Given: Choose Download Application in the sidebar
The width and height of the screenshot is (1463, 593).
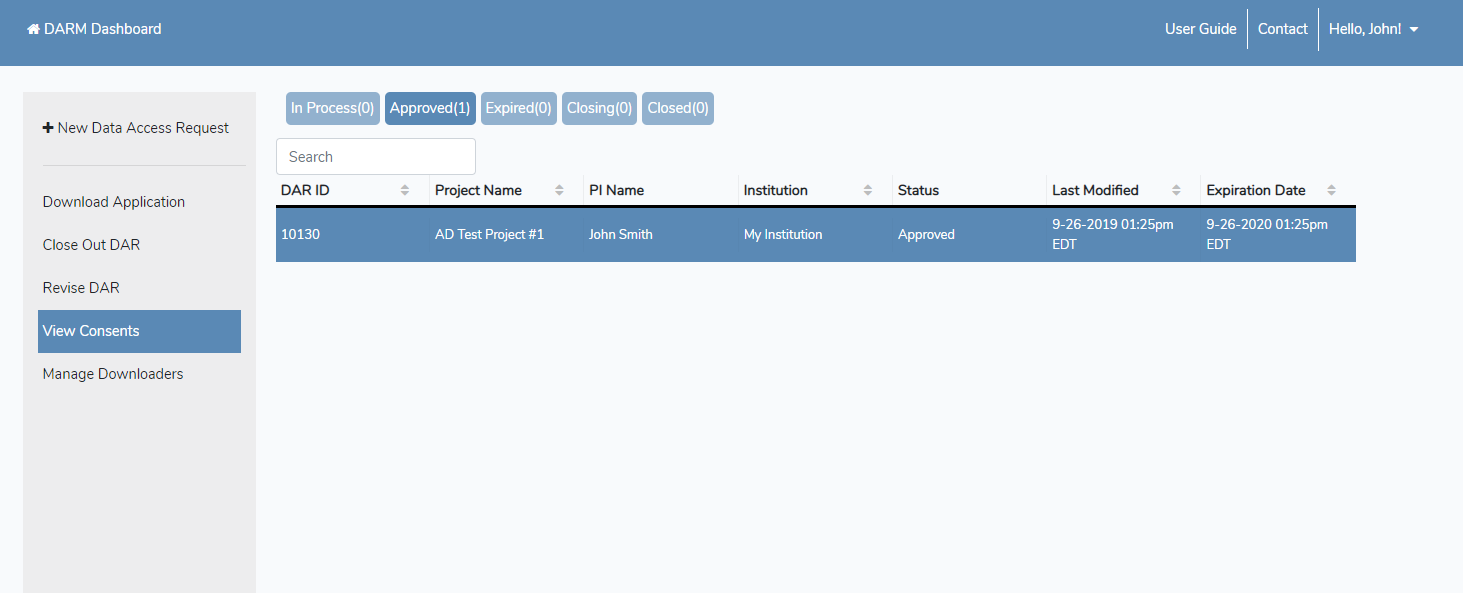Looking at the screenshot, I should (114, 202).
